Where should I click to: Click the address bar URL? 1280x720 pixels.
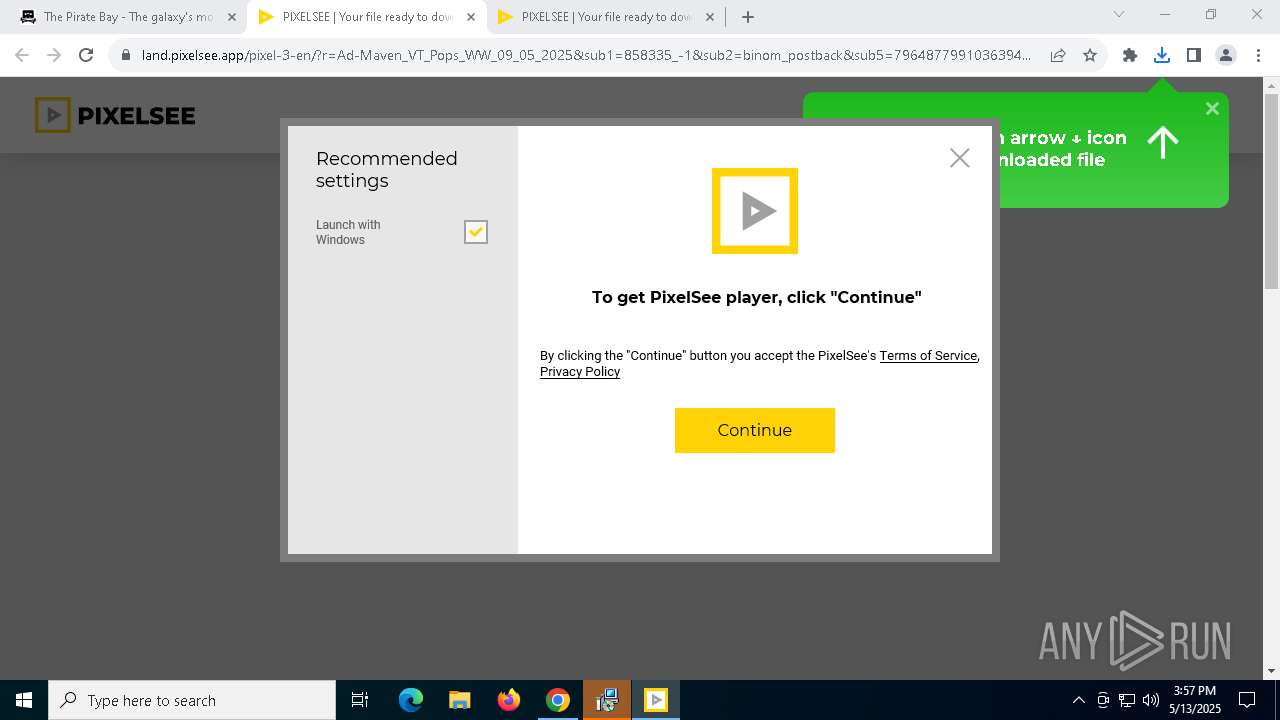(x=585, y=55)
